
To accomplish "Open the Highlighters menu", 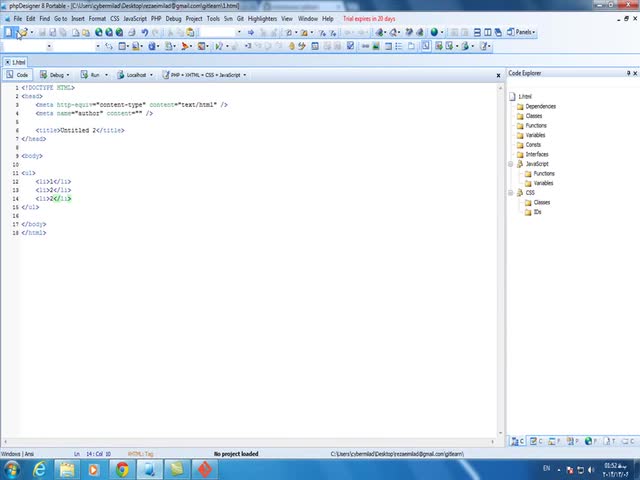I will tap(262, 19).
